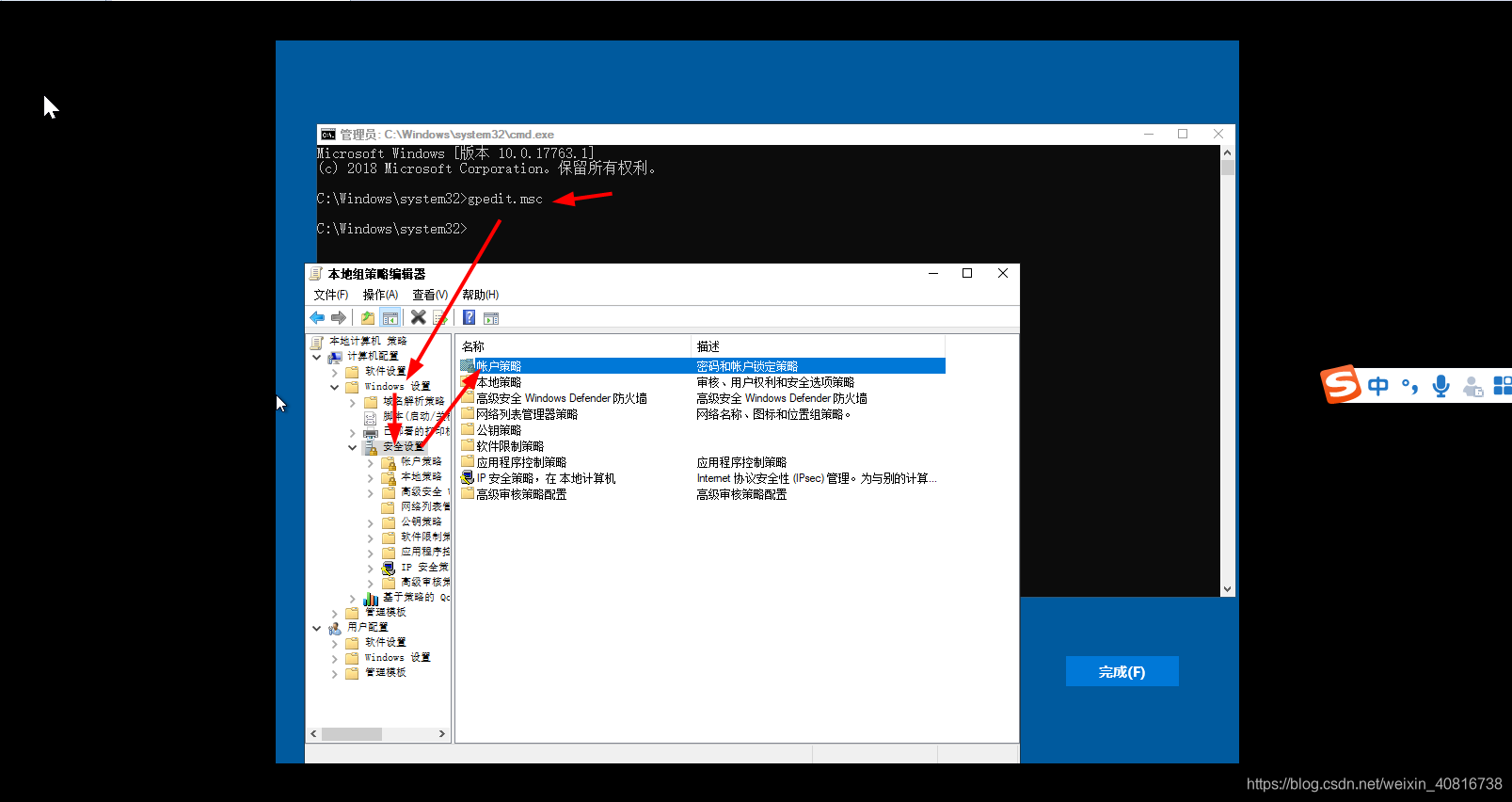The image size is (1512, 802).
Task: Open the 文件(F) menu
Action: (x=331, y=295)
